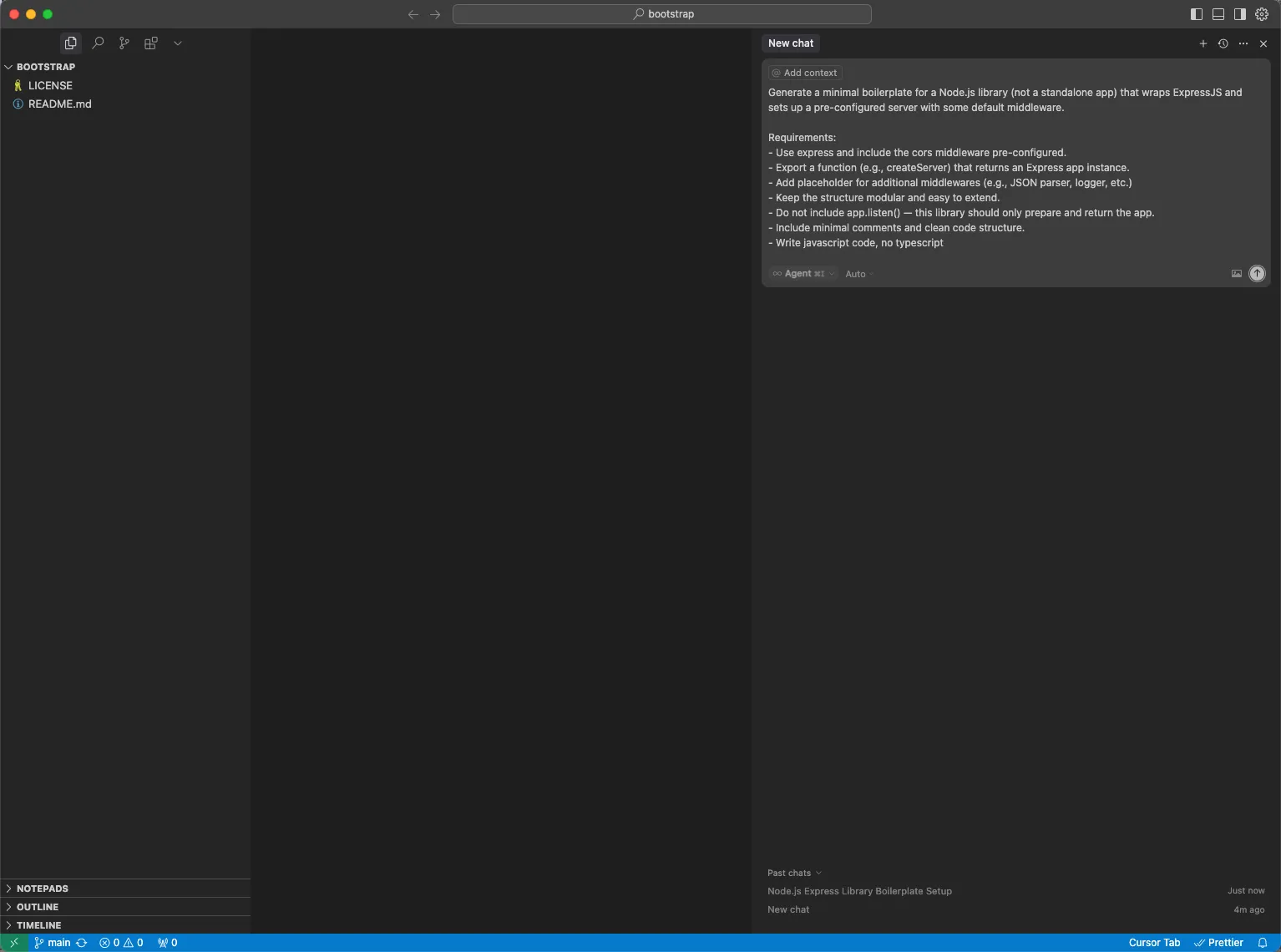Image resolution: width=1281 pixels, height=952 pixels.
Task: Open the Search view icon
Action: coord(98,43)
